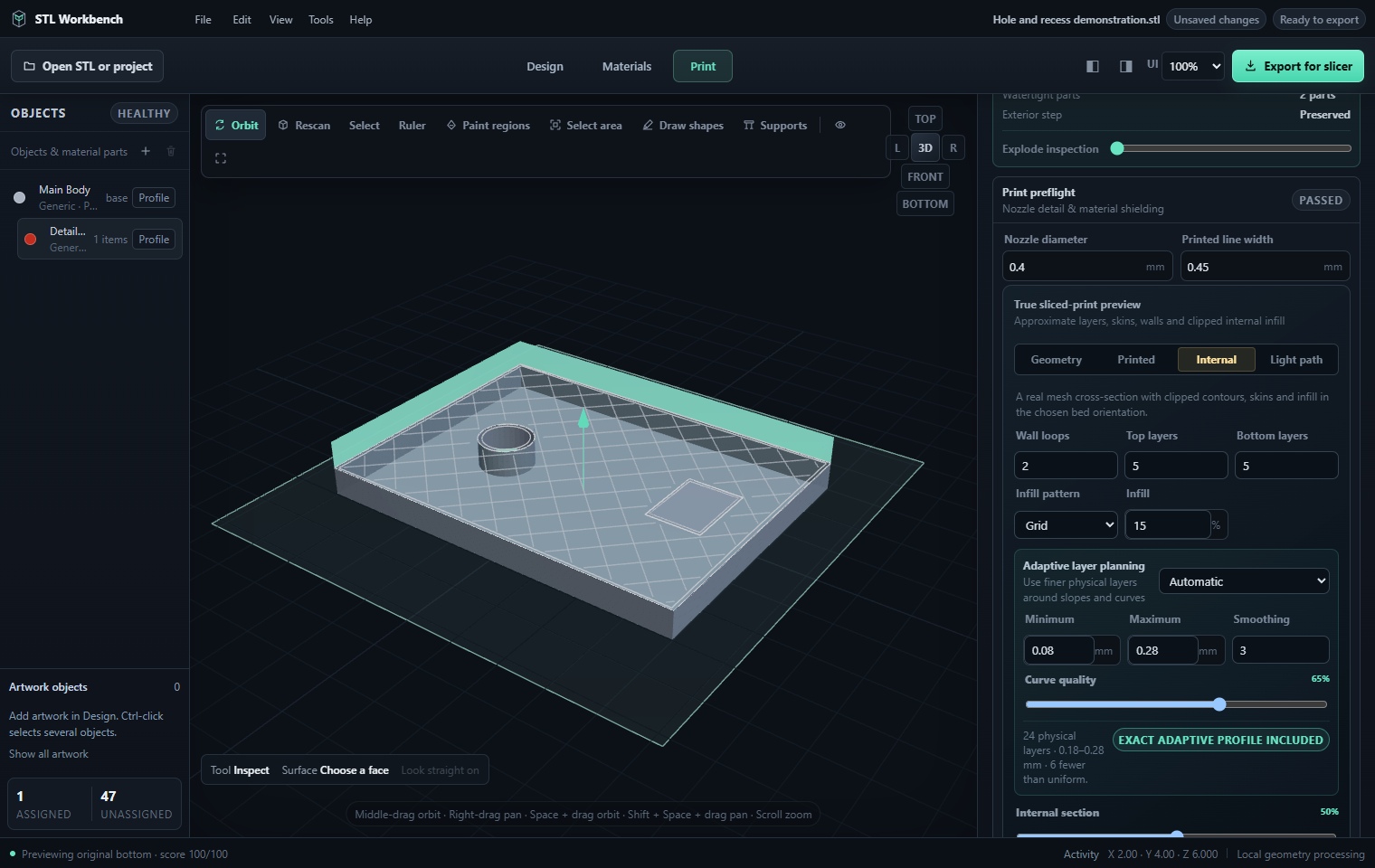Select Printed preview mode
Viewport: 1375px width, 868px height.
tap(1136, 359)
